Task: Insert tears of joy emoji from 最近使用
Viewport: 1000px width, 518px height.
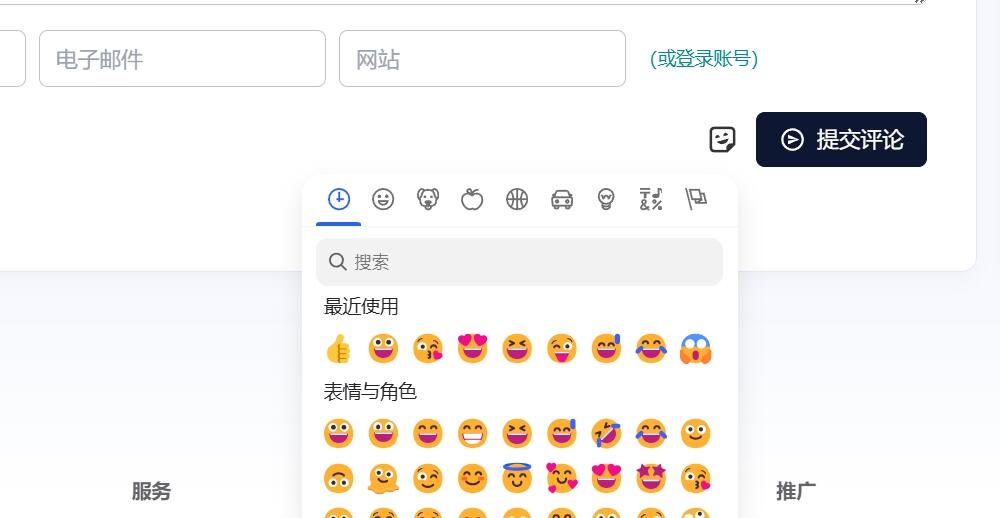Action: [651, 349]
